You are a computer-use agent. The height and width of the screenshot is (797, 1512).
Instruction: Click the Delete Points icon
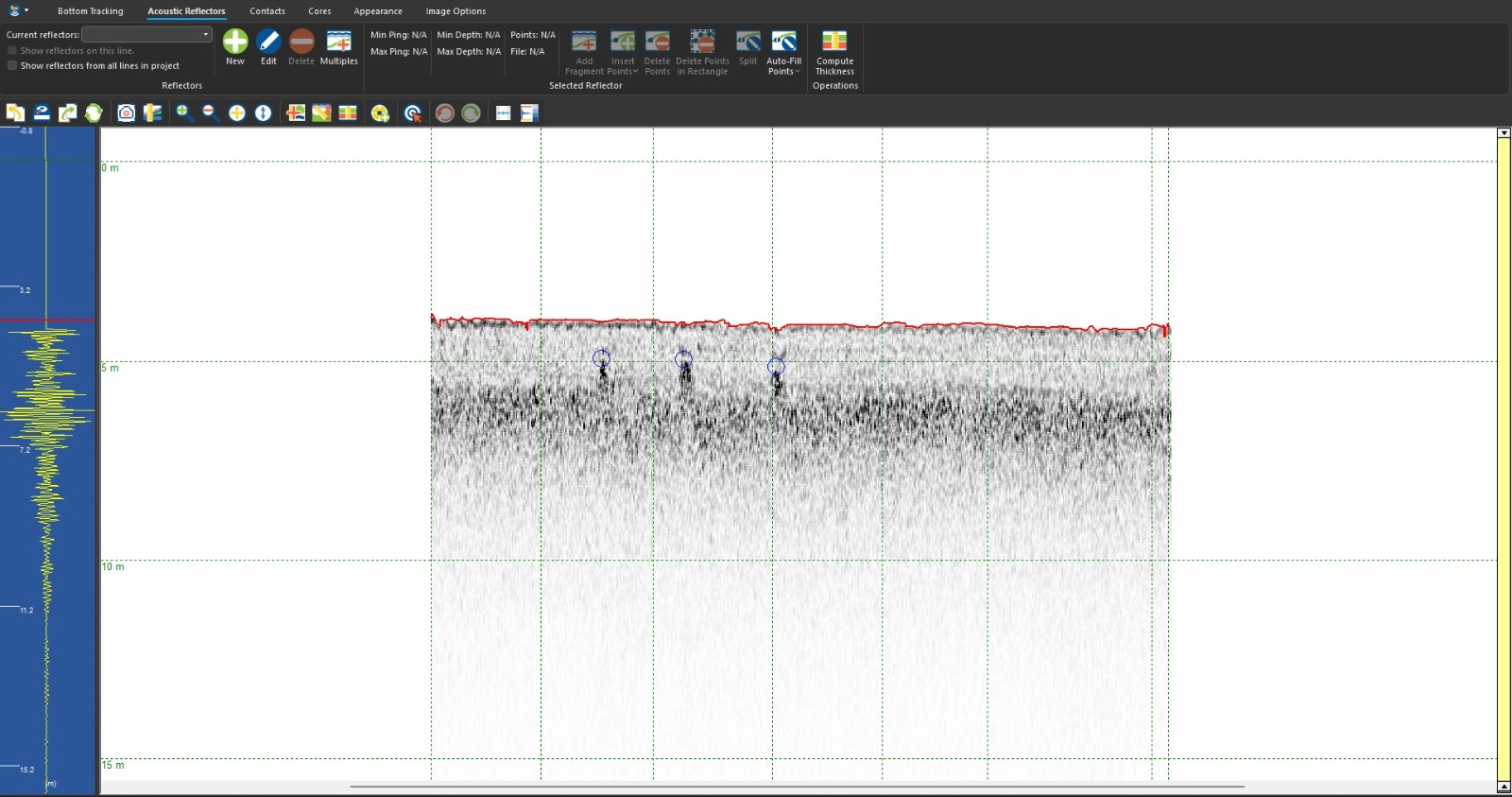coord(657,41)
